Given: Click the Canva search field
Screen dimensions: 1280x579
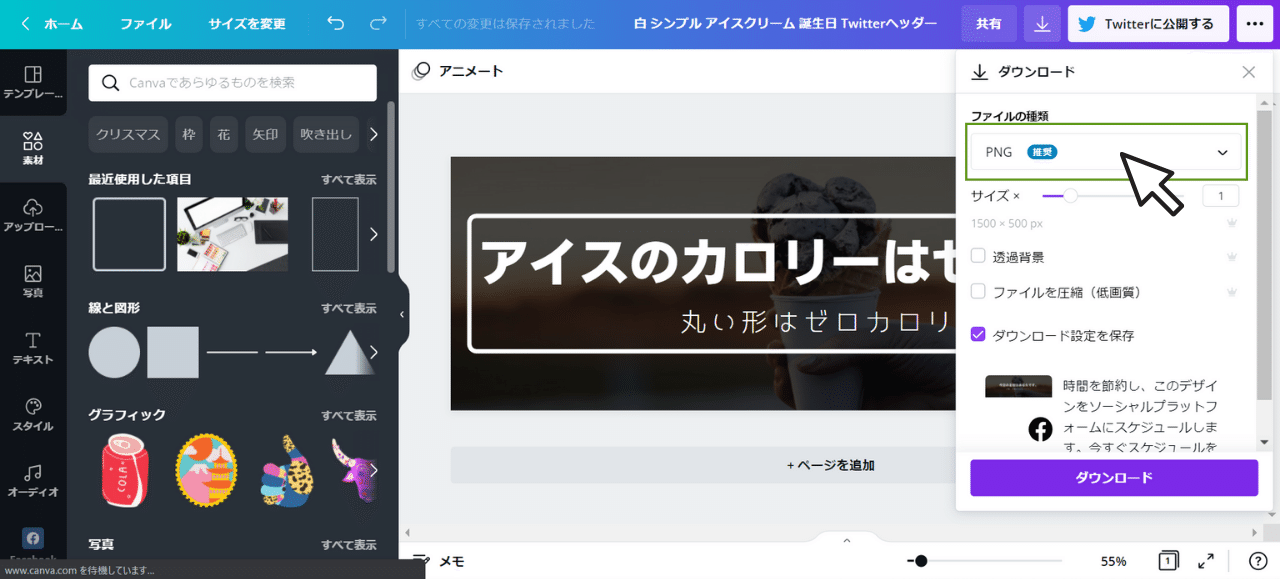Looking at the screenshot, I should 232,83.
